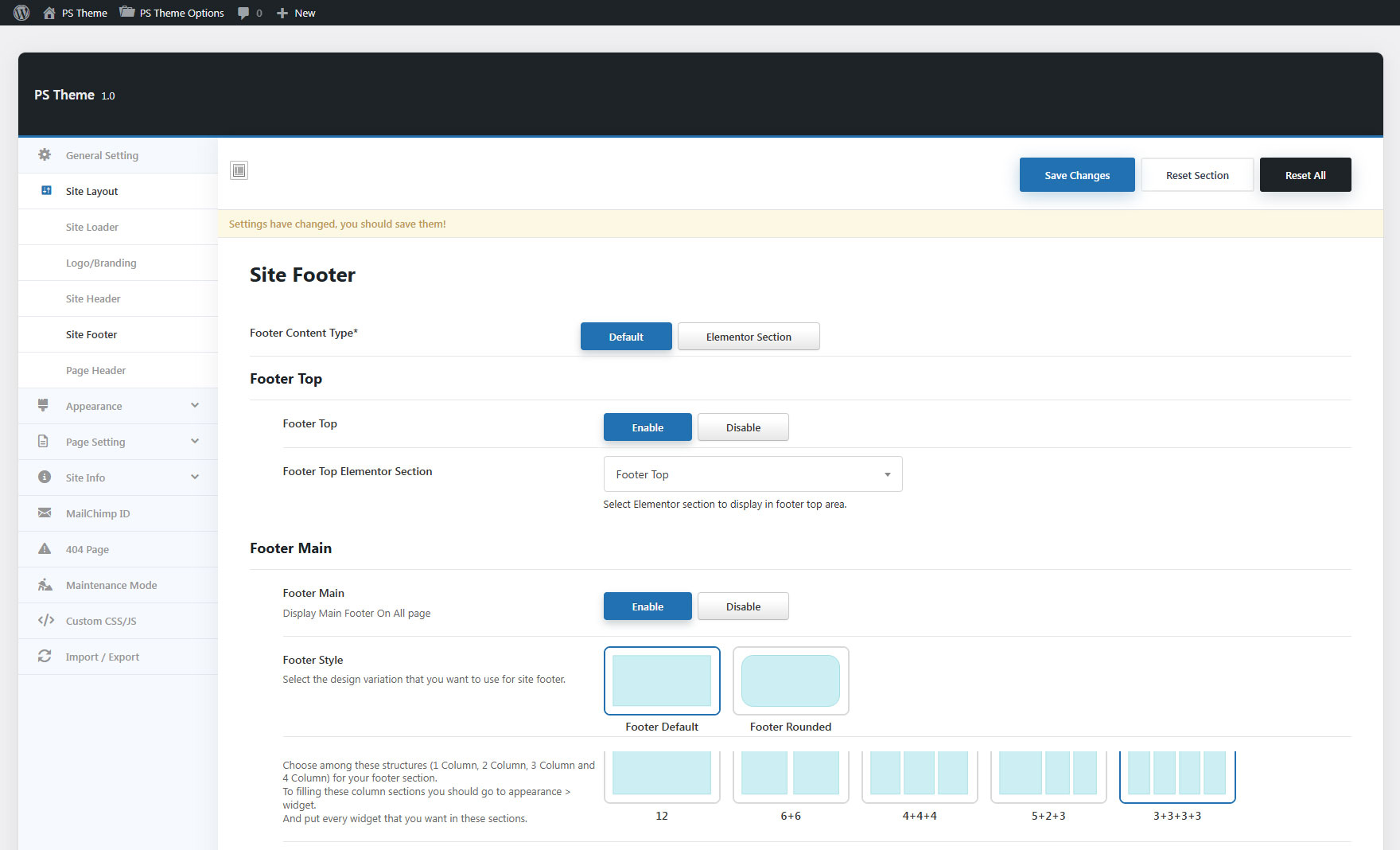Screen dimensions: 1400x850
Task: Open the Site Header settings tab
Action: (x=93, y=298)
